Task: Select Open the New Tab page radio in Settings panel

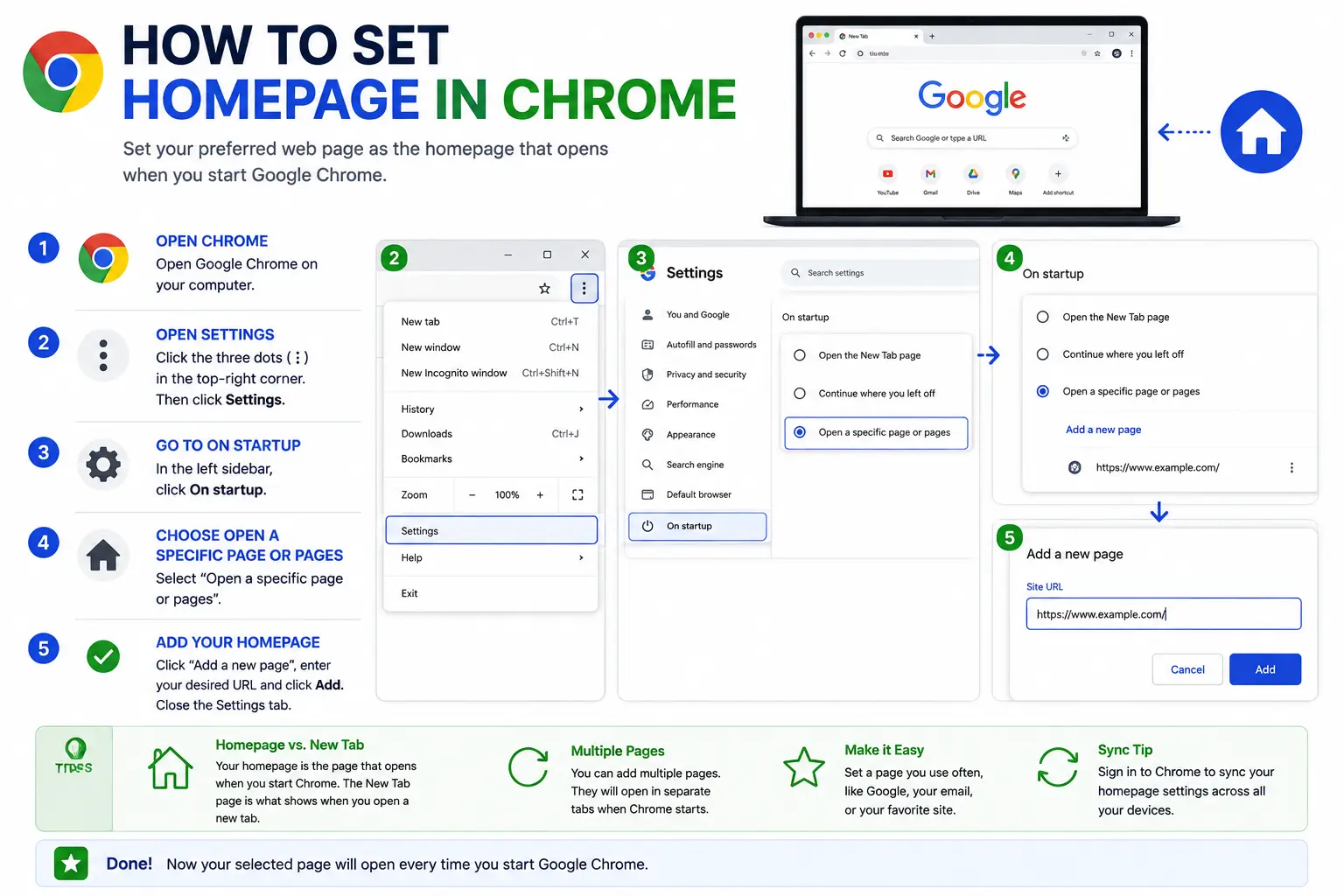Action: [800, 355]
